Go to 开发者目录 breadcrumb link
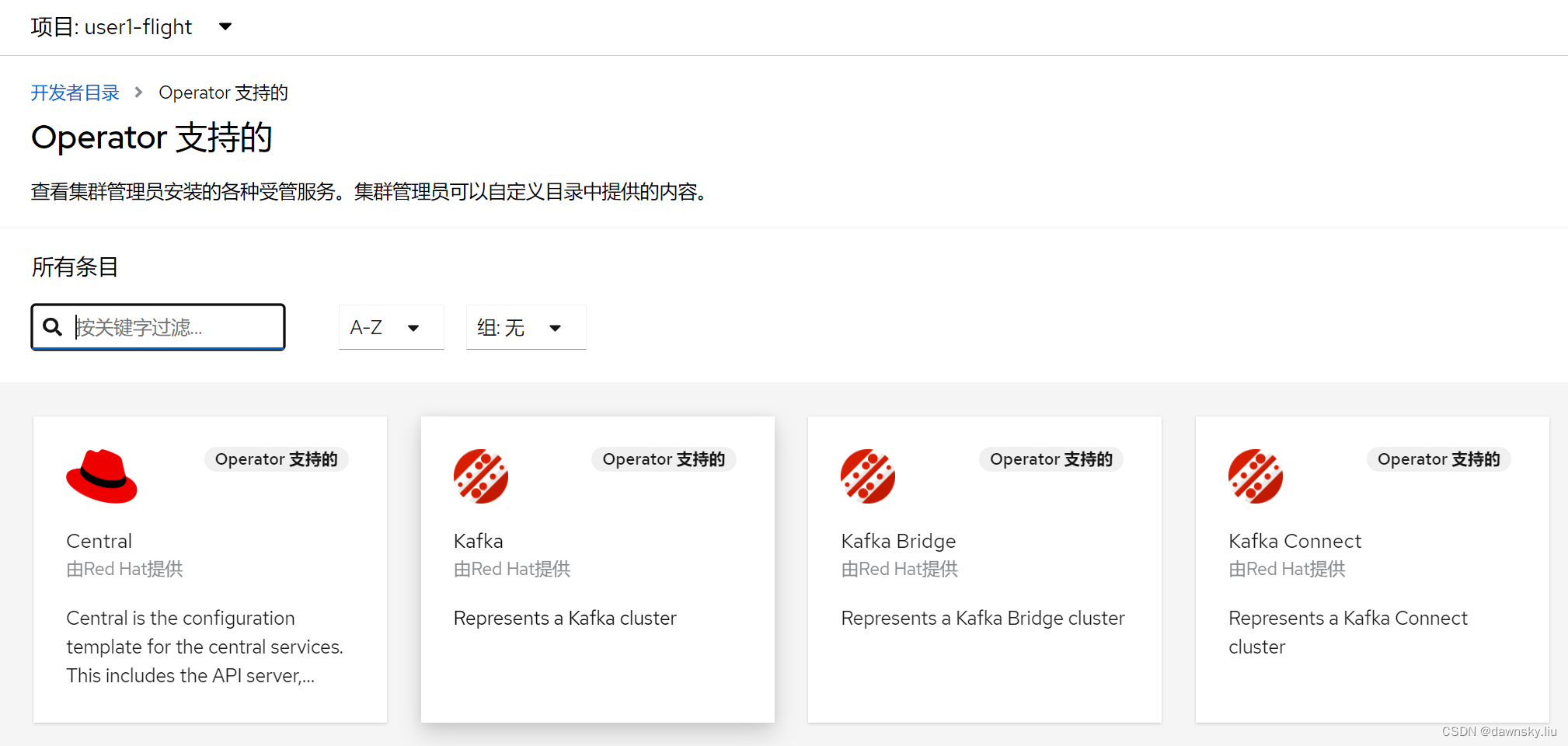The image size is (1568, 746). pos(75,92)
